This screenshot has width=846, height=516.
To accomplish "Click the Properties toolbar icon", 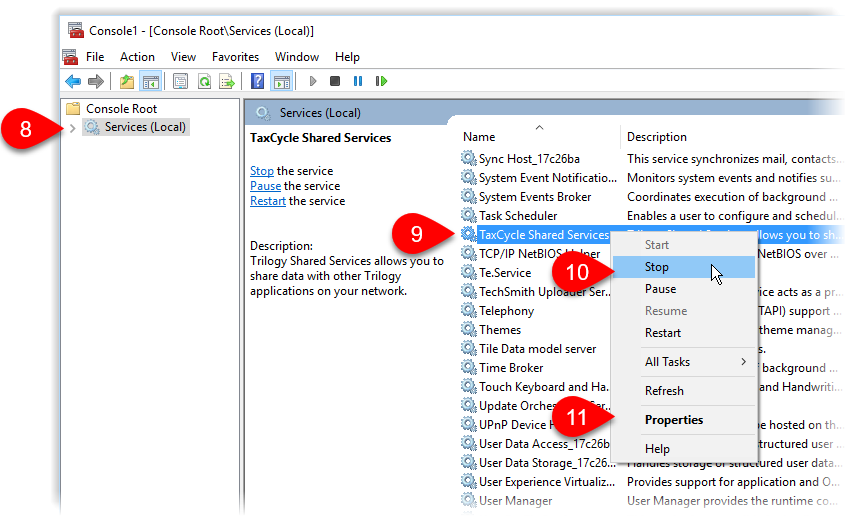I will coord(180,82).
